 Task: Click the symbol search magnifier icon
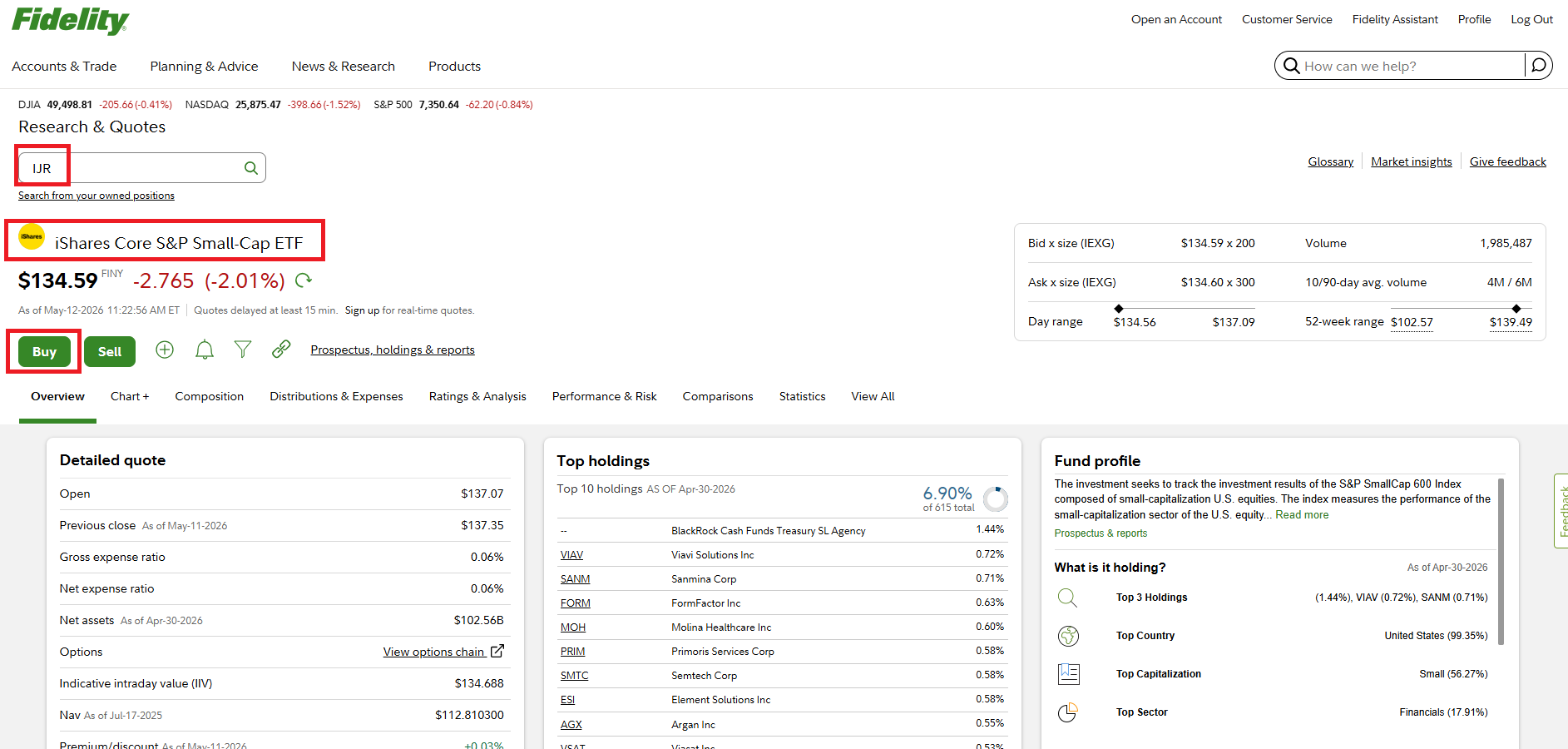click(x=250, y=168)
